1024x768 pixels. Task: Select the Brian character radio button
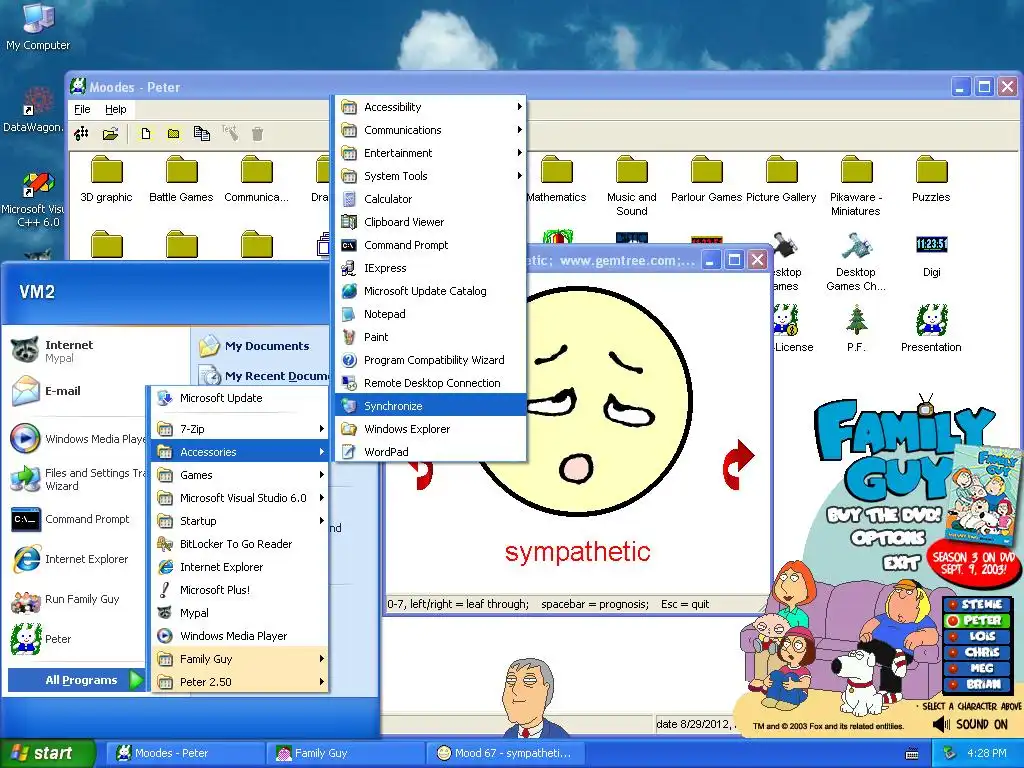(954, 684)
